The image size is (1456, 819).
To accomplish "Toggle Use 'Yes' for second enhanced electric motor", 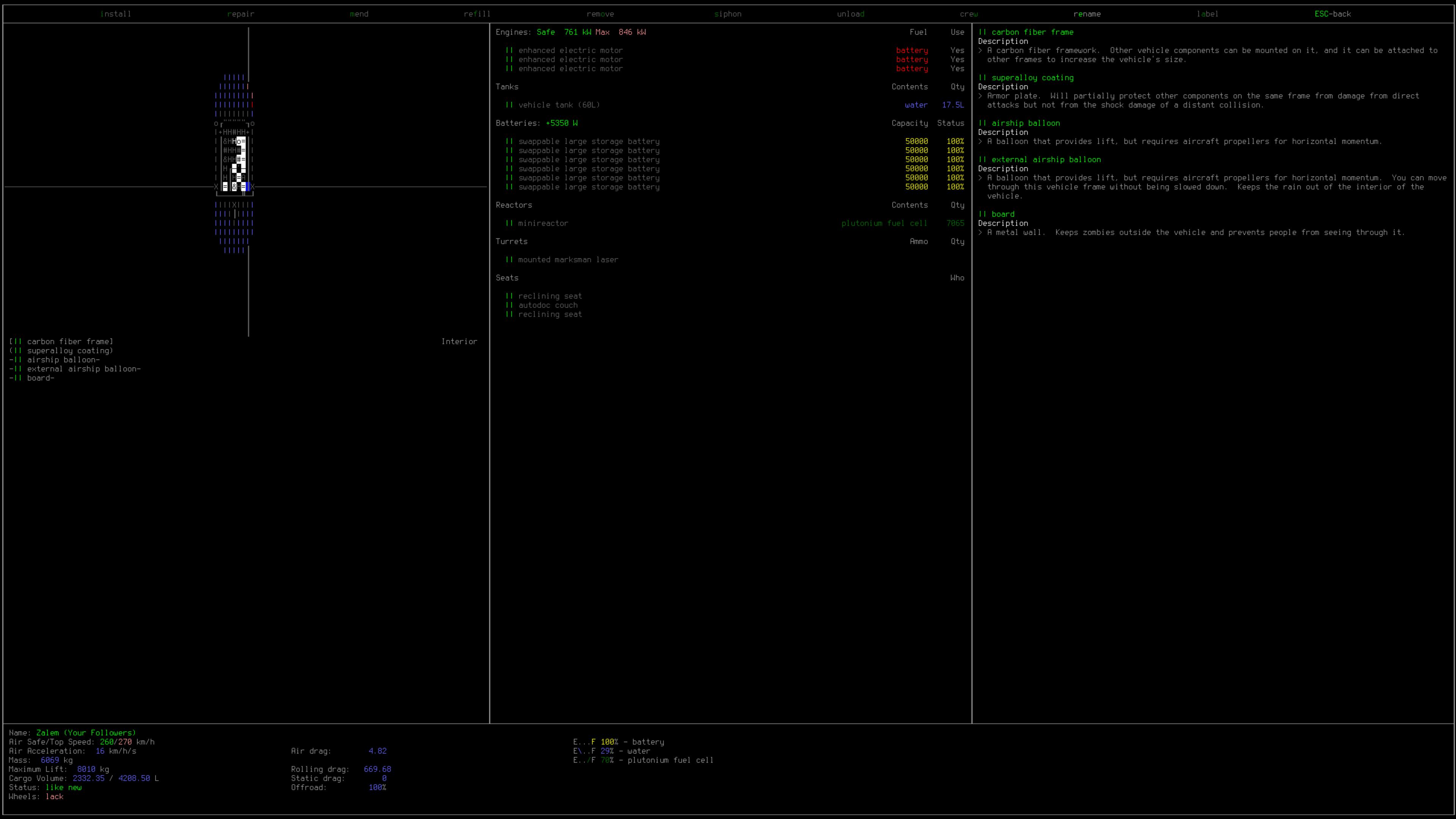I will point(957,60).
